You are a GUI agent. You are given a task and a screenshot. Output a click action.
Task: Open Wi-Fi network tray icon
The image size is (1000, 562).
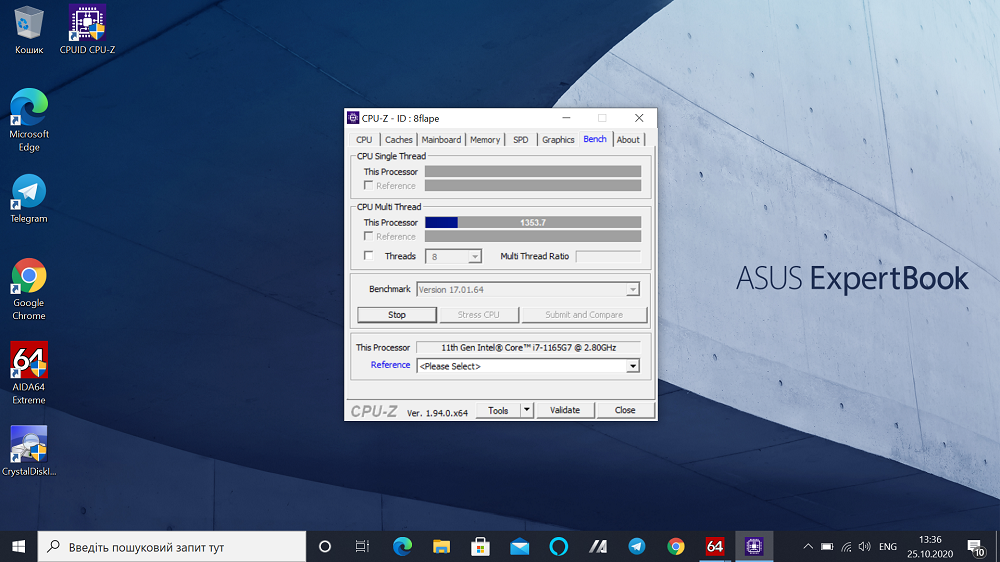(x=846, y=547)
